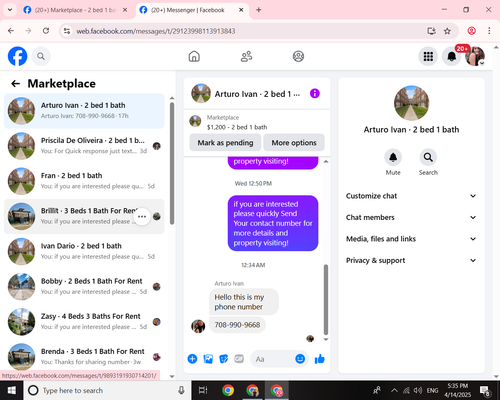The height and width of the screenshot is (400, 500).
Task: Open Task View on taskbar
Action: 203,390
